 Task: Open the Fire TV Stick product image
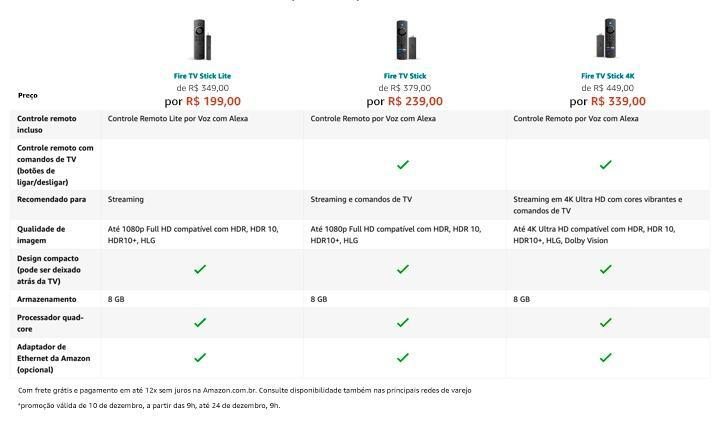click(x=405, y=40)
